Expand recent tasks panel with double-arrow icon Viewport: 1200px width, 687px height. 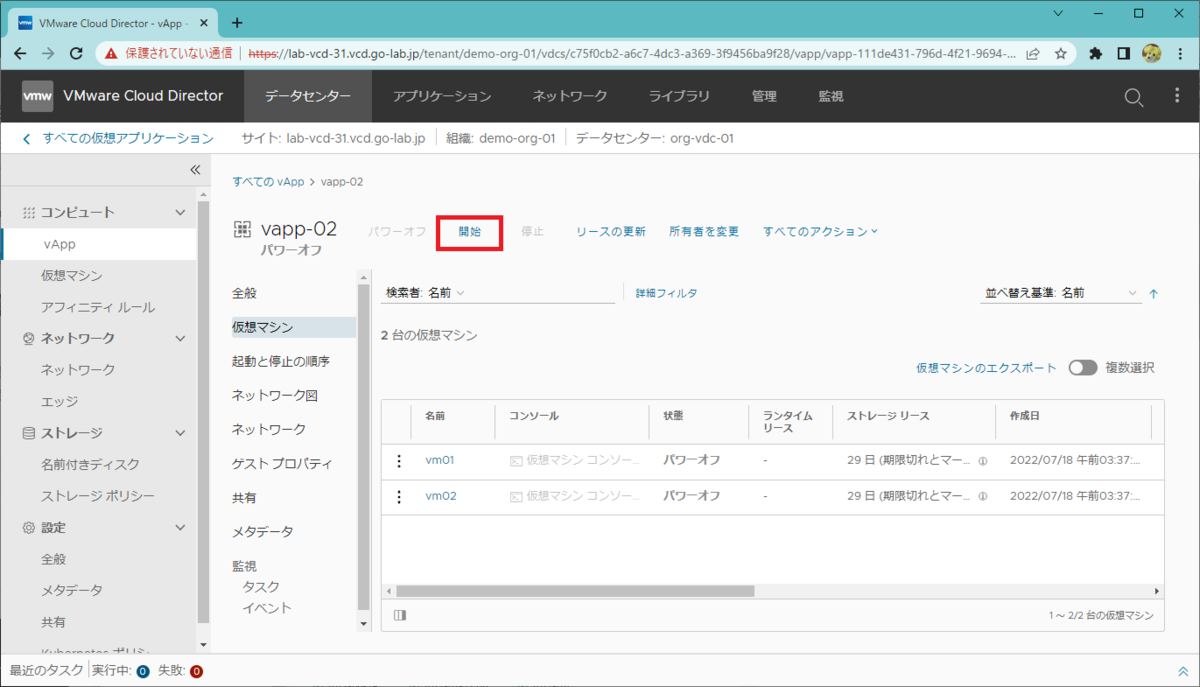click(1183, 671)
